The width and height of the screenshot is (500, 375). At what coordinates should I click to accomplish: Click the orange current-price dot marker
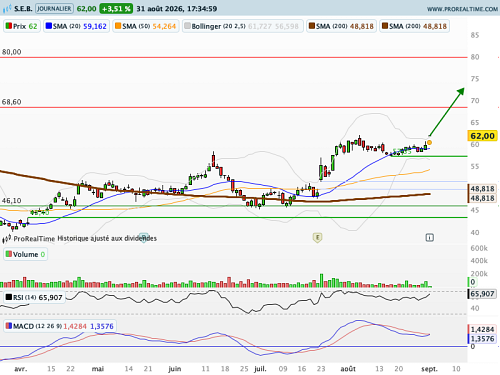(430, 143)
